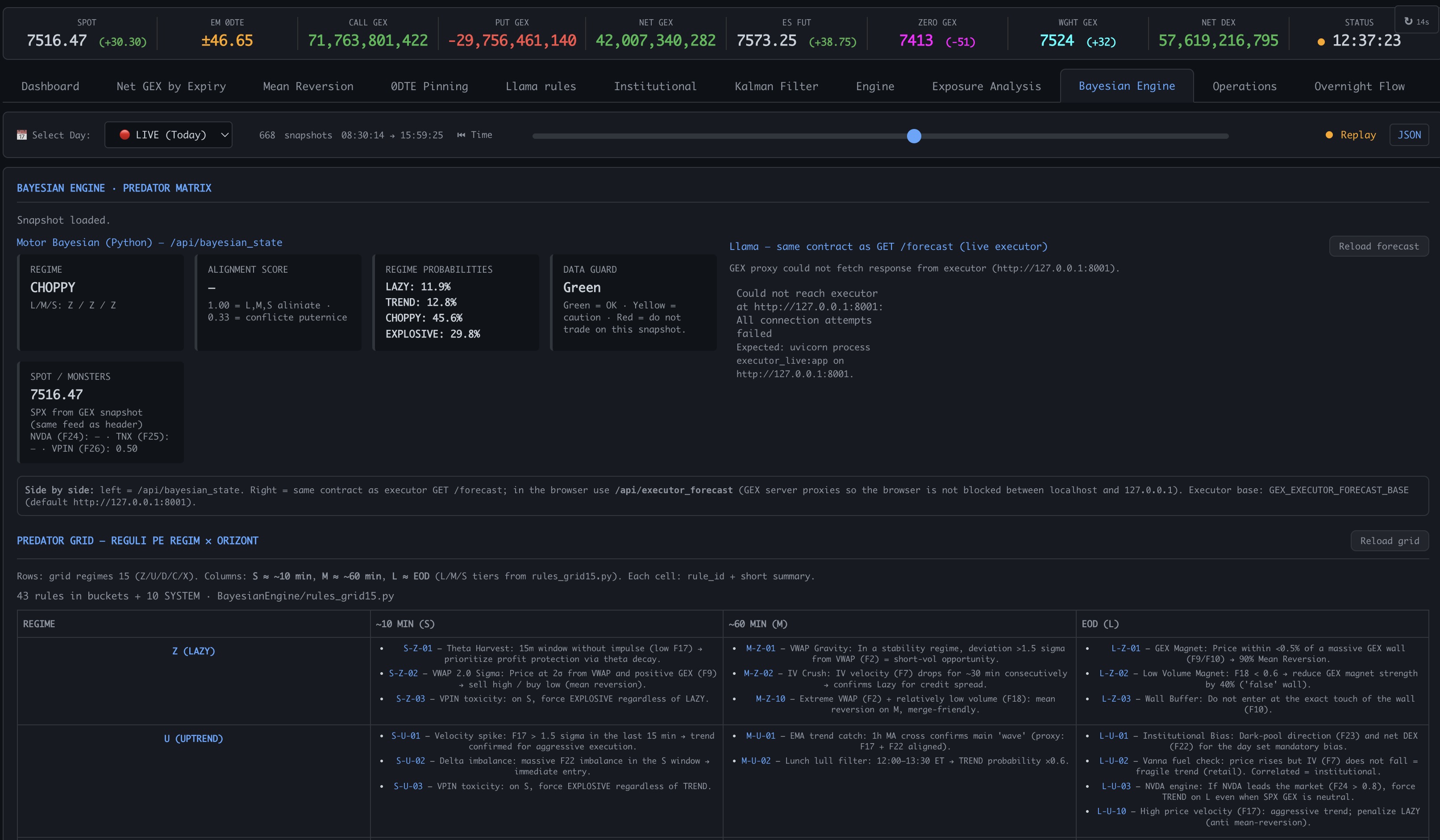
Task: Switch to Net GEX by Expiry tab
Action: pos(171,86)
